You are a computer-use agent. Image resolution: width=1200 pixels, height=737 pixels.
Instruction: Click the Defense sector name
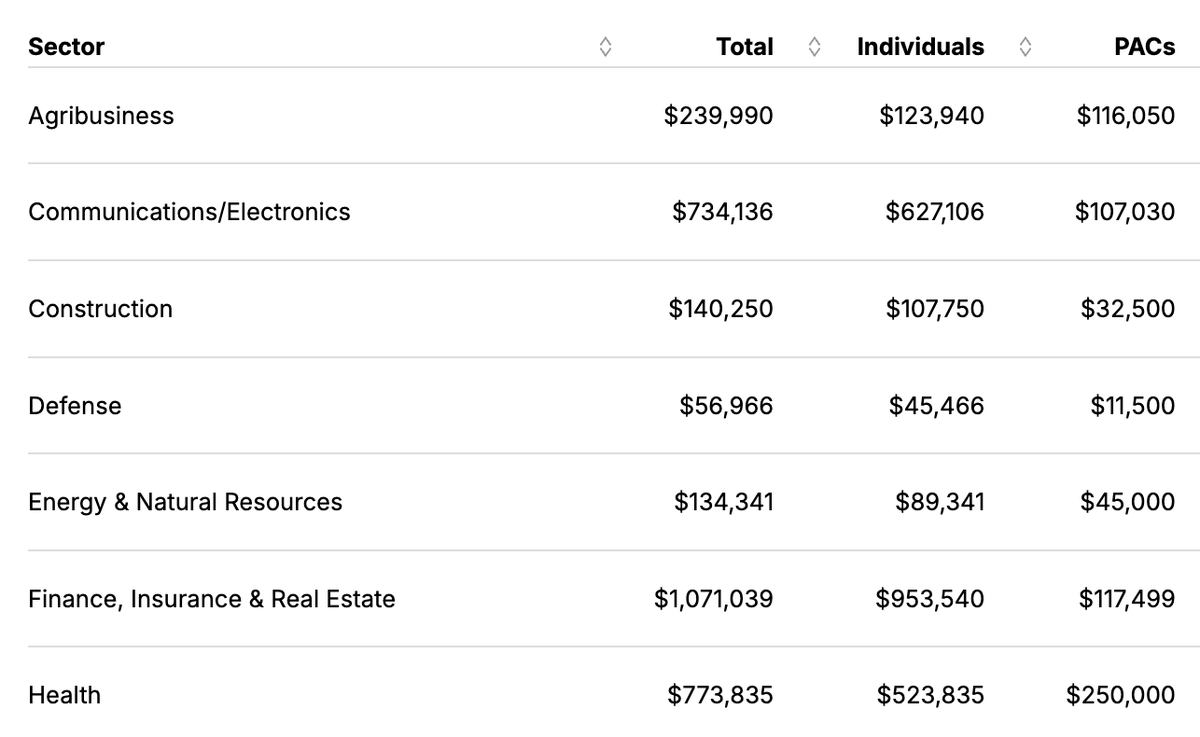tap(75, 406)
